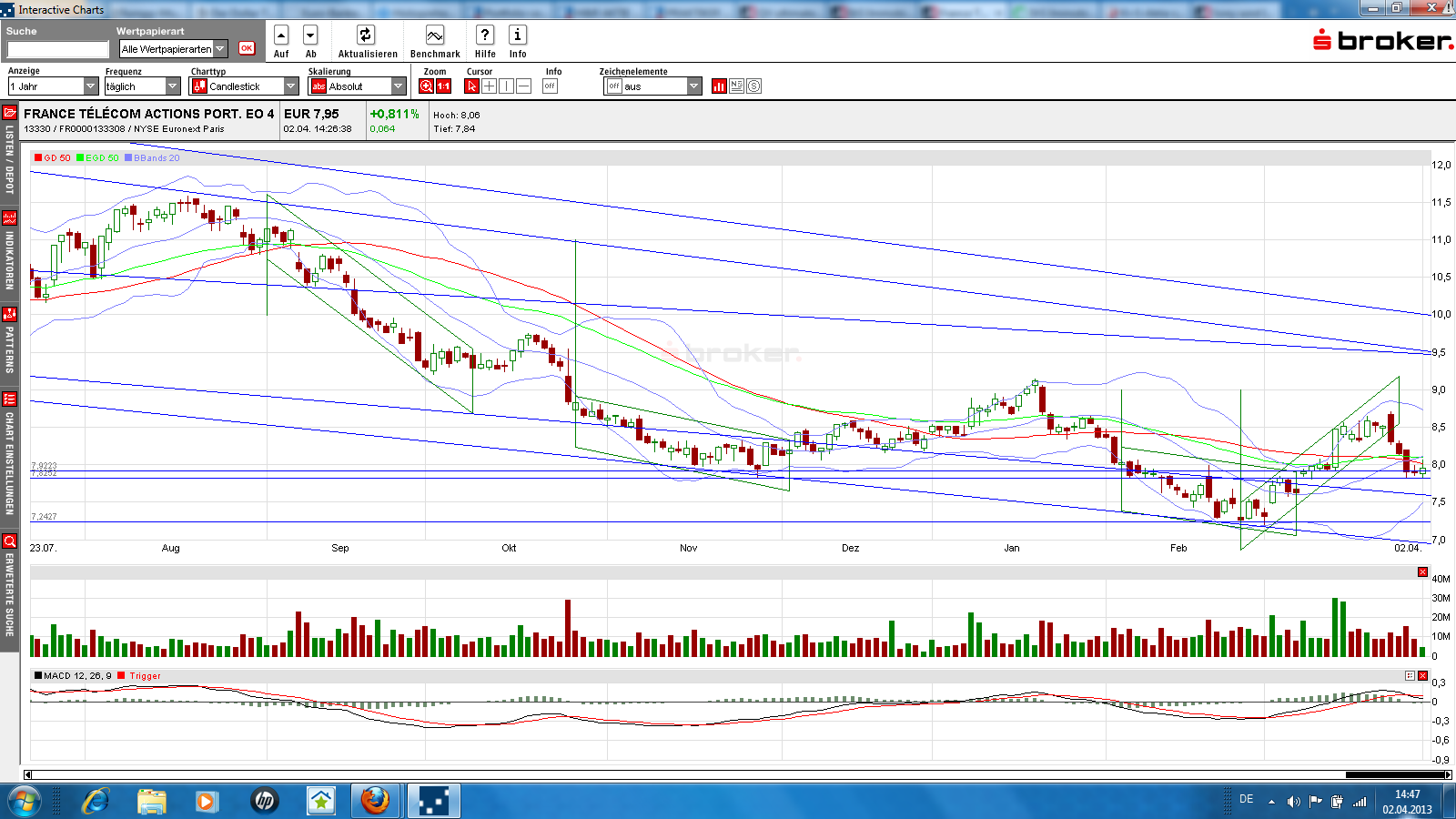Open the Erweiterte Suche tool
The height and width of the screenshot is (819, 1456).
[10, 541]
